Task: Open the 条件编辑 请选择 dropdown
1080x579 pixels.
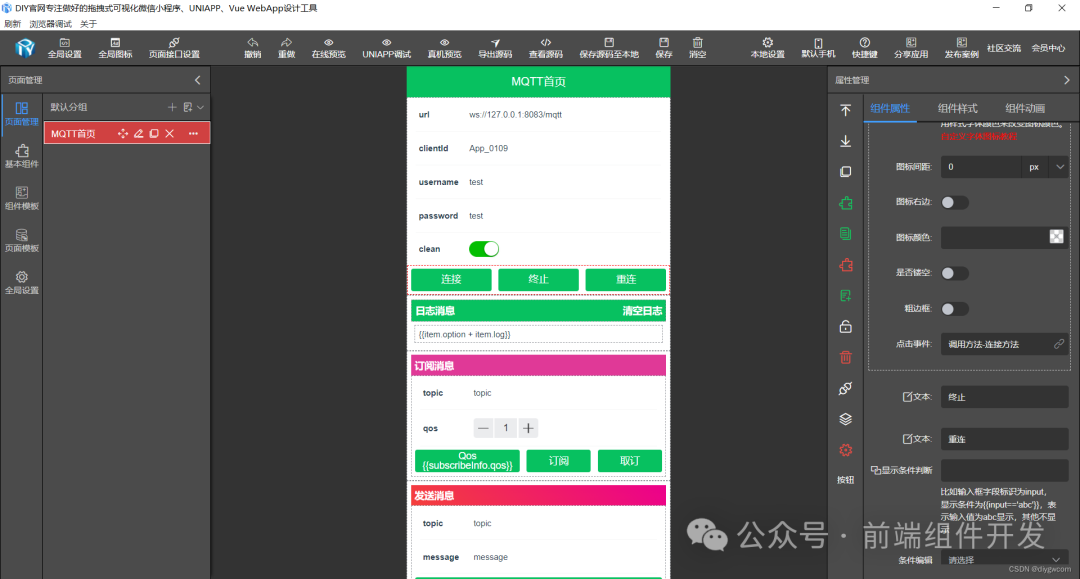Action: (x=1005, y=560)
